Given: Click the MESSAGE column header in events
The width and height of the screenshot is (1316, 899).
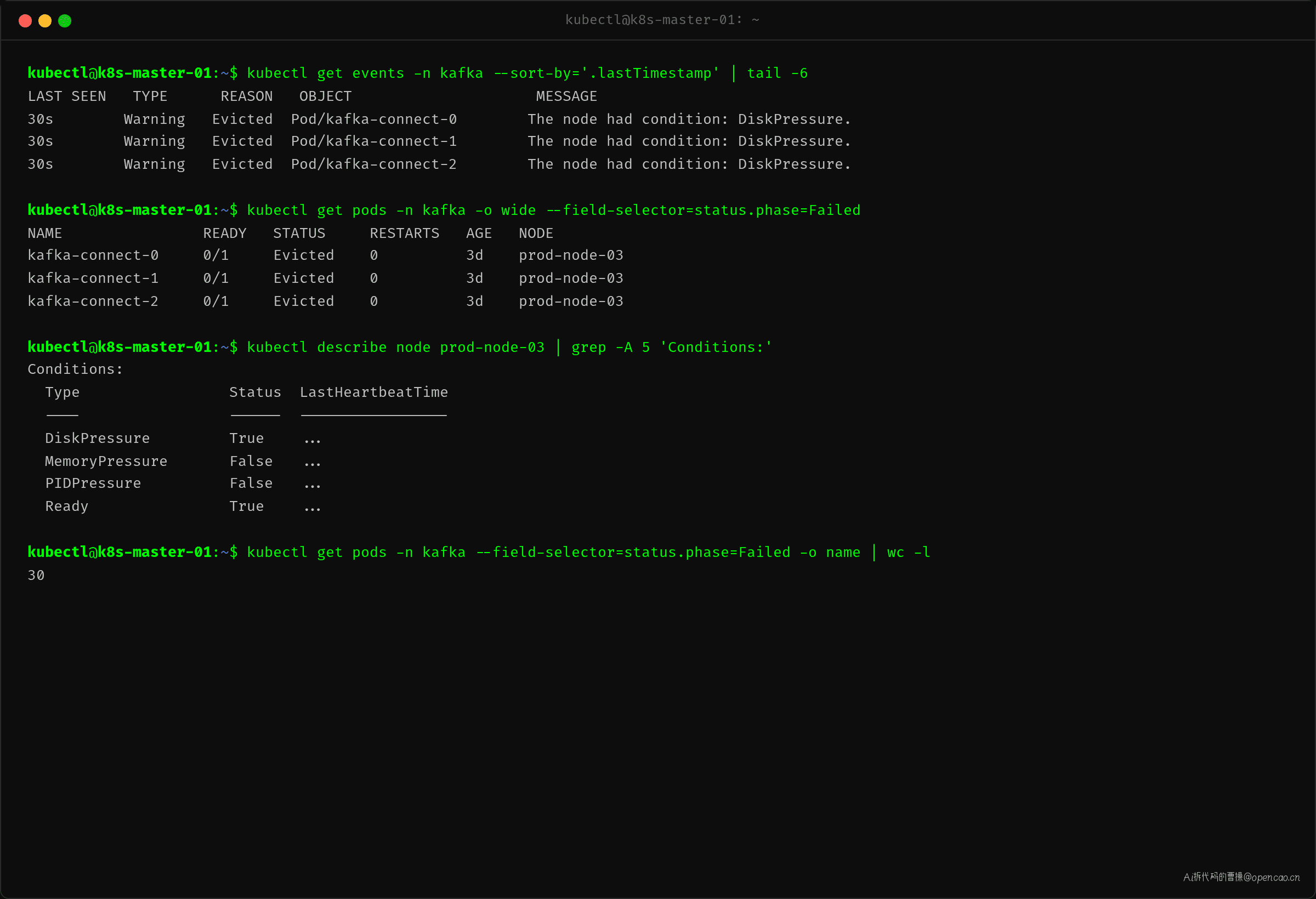Looking at the screenshot, I should click(x=566, y=96).
